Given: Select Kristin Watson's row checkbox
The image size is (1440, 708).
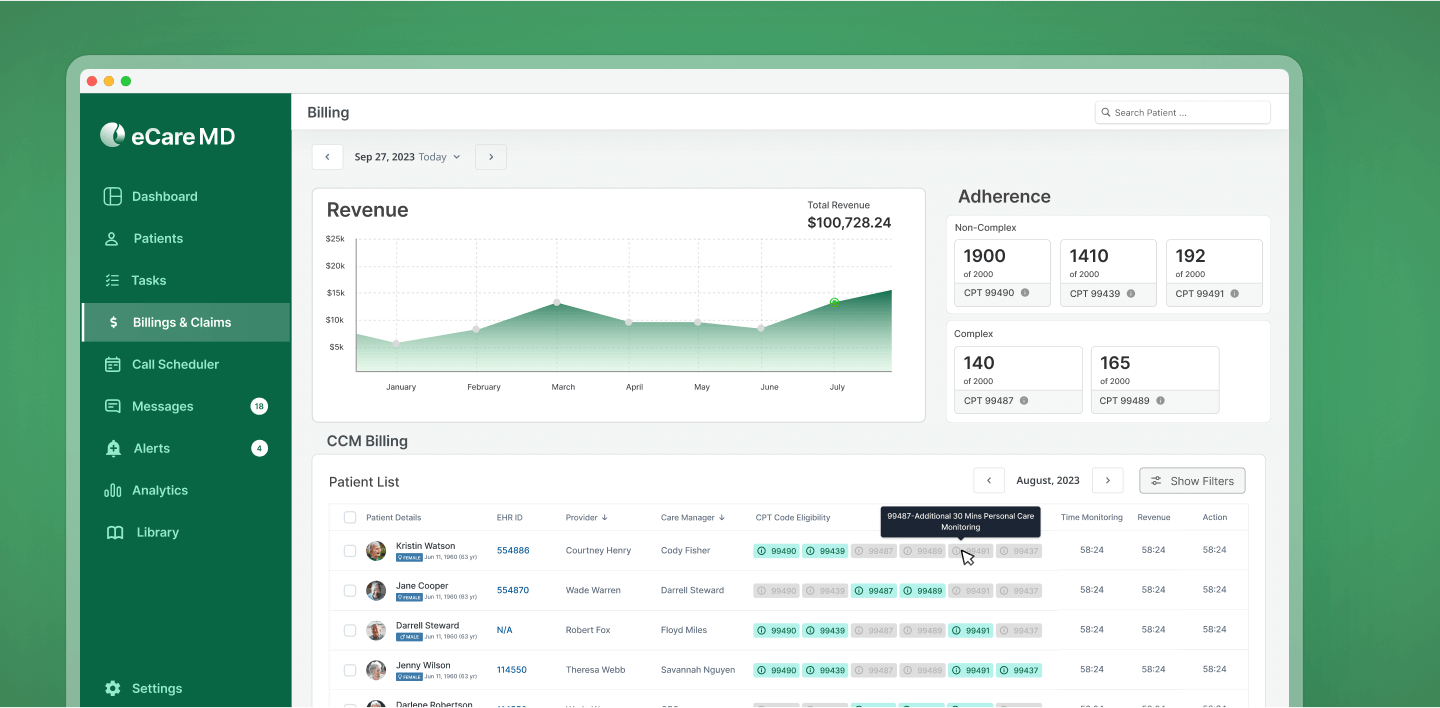Looking at the screenshot, I should pyautogui.click(x=350, y=551).
